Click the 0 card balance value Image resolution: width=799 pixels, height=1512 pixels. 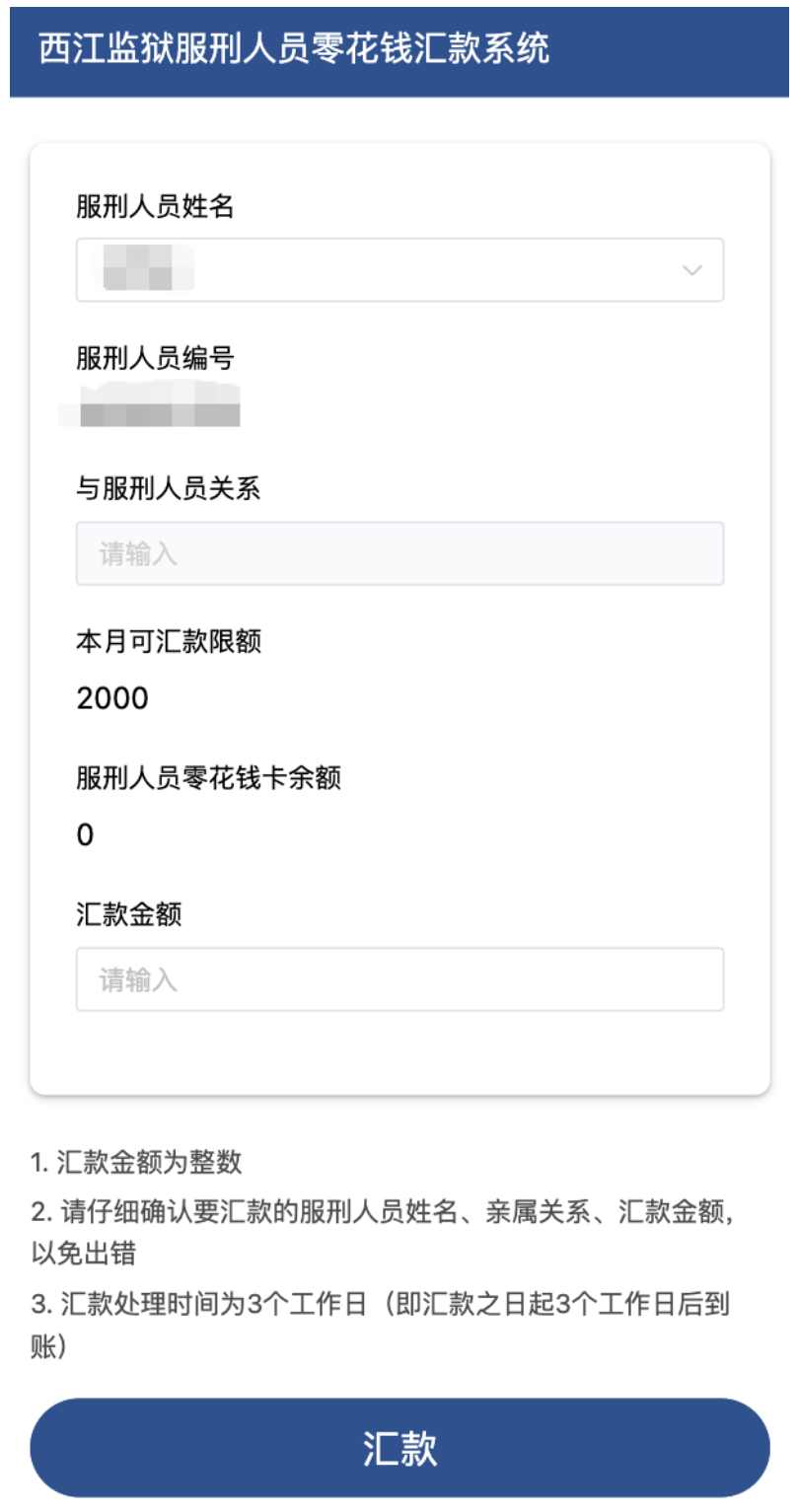click(x=86, y=835)
